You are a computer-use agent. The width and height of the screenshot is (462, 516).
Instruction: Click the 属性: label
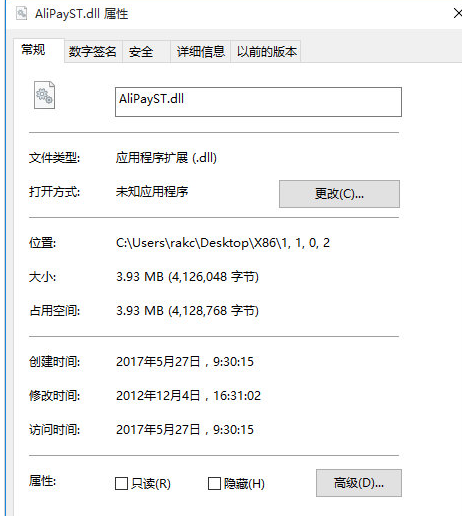click(x=42, y=481)
